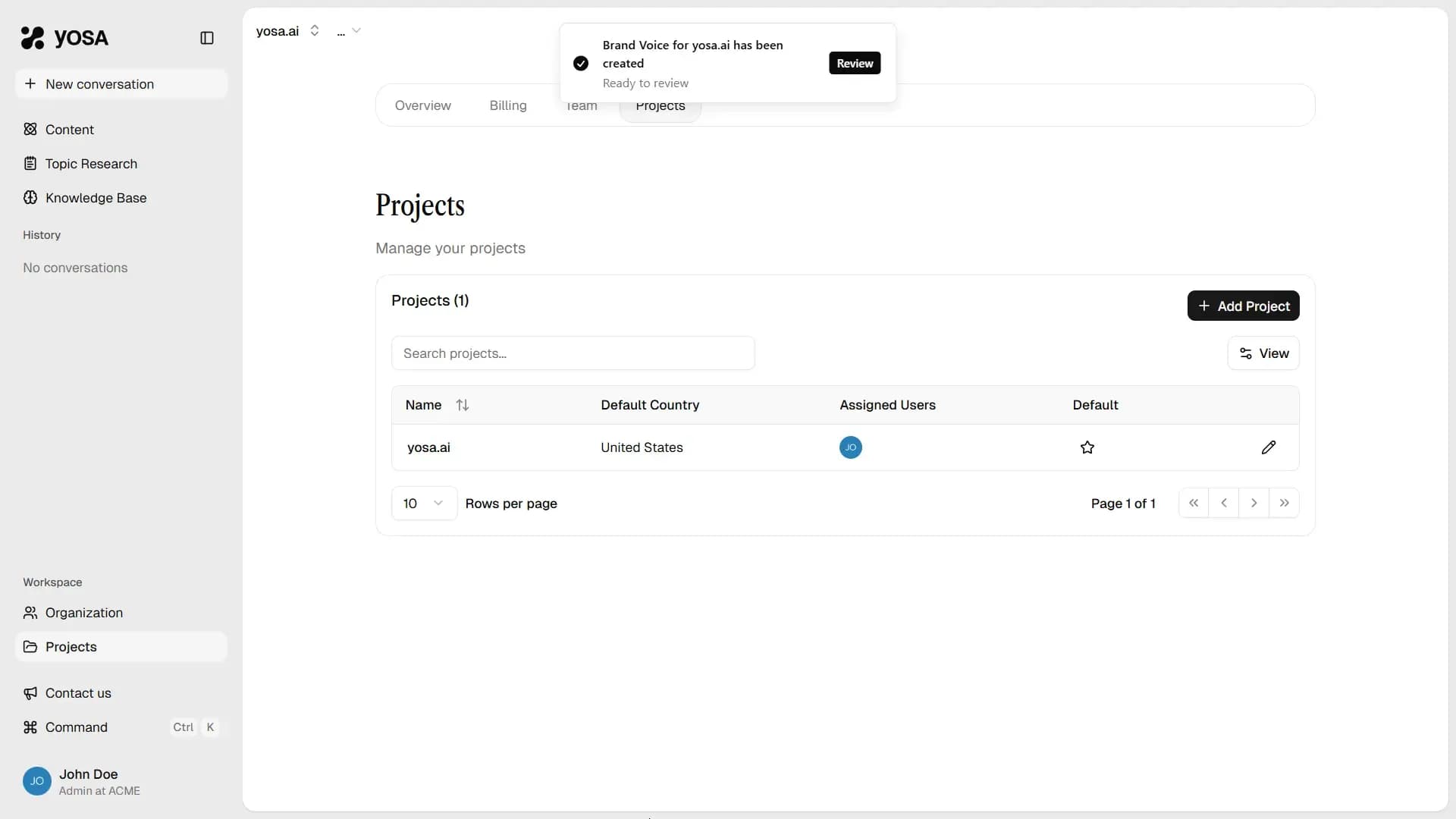Switch to the Billing tab

[x=507, y=105]
